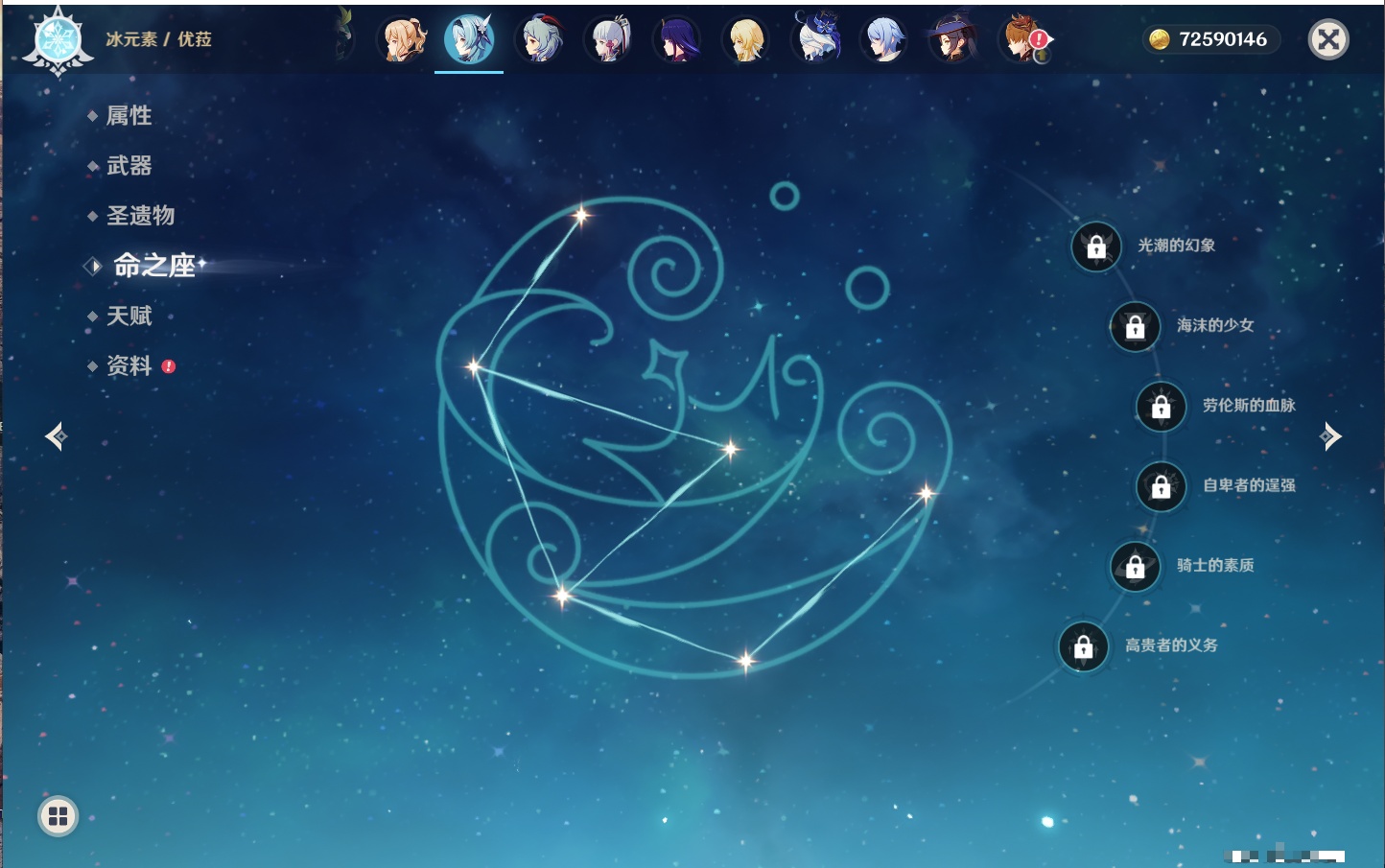Viewport: 1385px width, 868px height.
Task: Select Eula's highlighted character portrait
Action: [469, 39]
